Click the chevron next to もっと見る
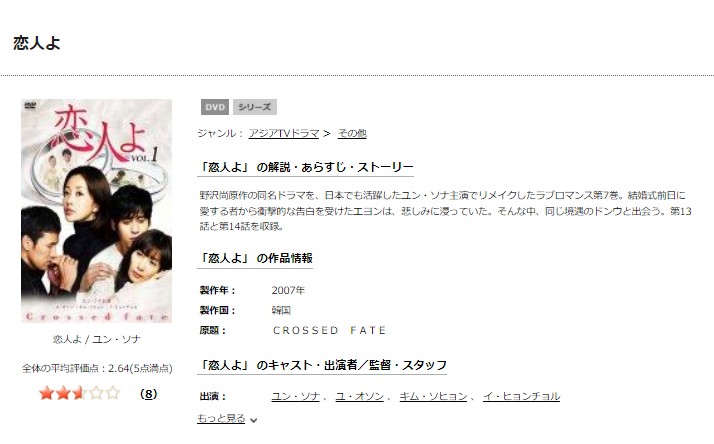 [x=254, y=420]
